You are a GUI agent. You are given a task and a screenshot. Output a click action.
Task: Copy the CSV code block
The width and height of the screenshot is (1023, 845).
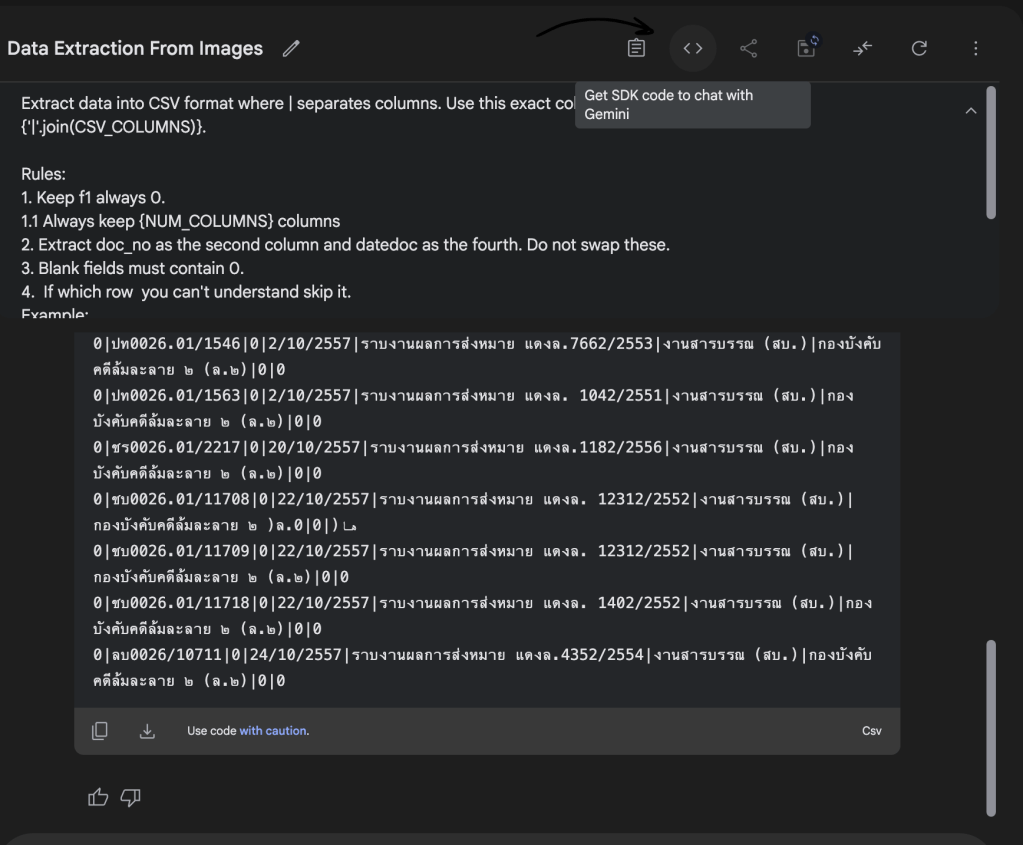point(100,731)
